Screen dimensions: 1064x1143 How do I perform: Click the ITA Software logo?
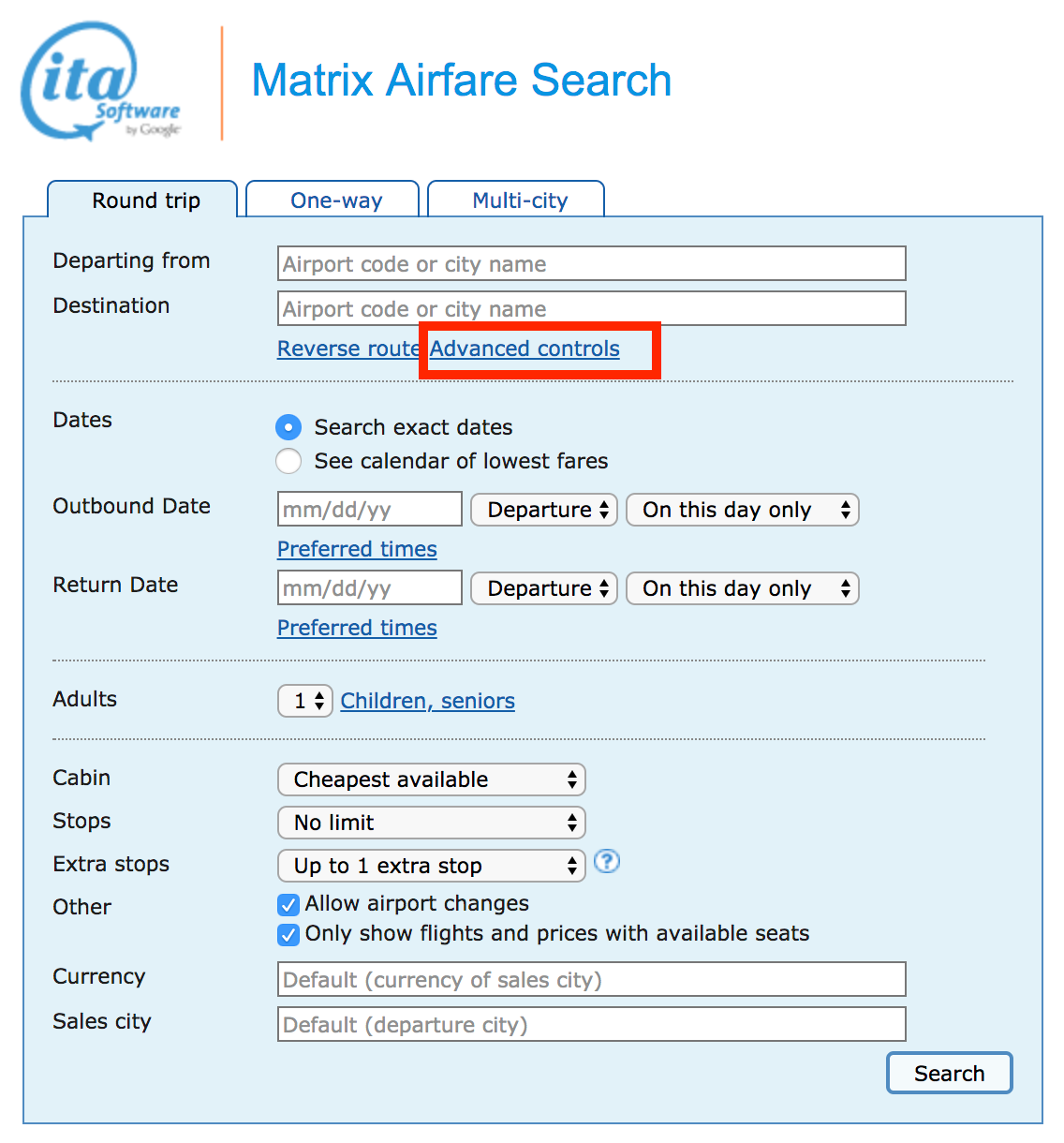tap(101, 82)
